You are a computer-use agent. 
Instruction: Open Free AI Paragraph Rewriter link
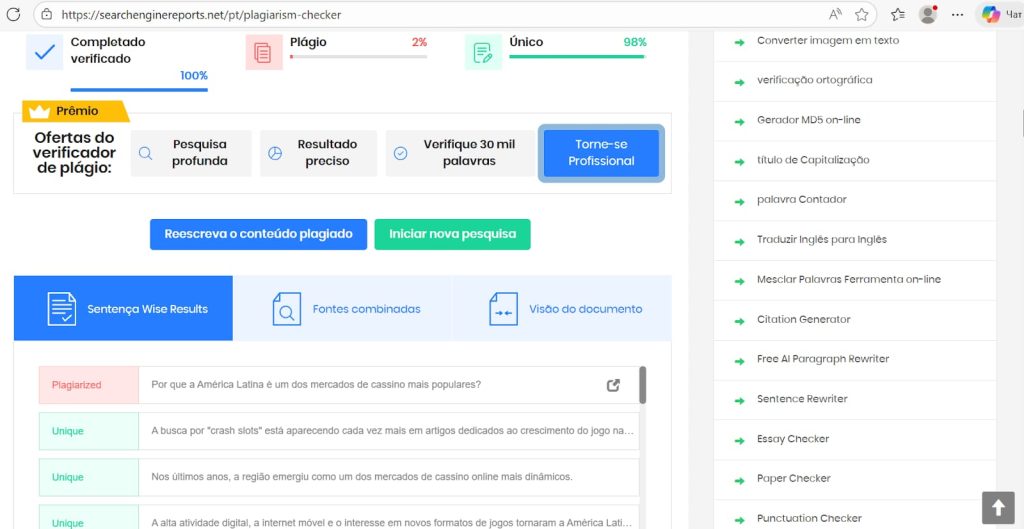(822, 359)
